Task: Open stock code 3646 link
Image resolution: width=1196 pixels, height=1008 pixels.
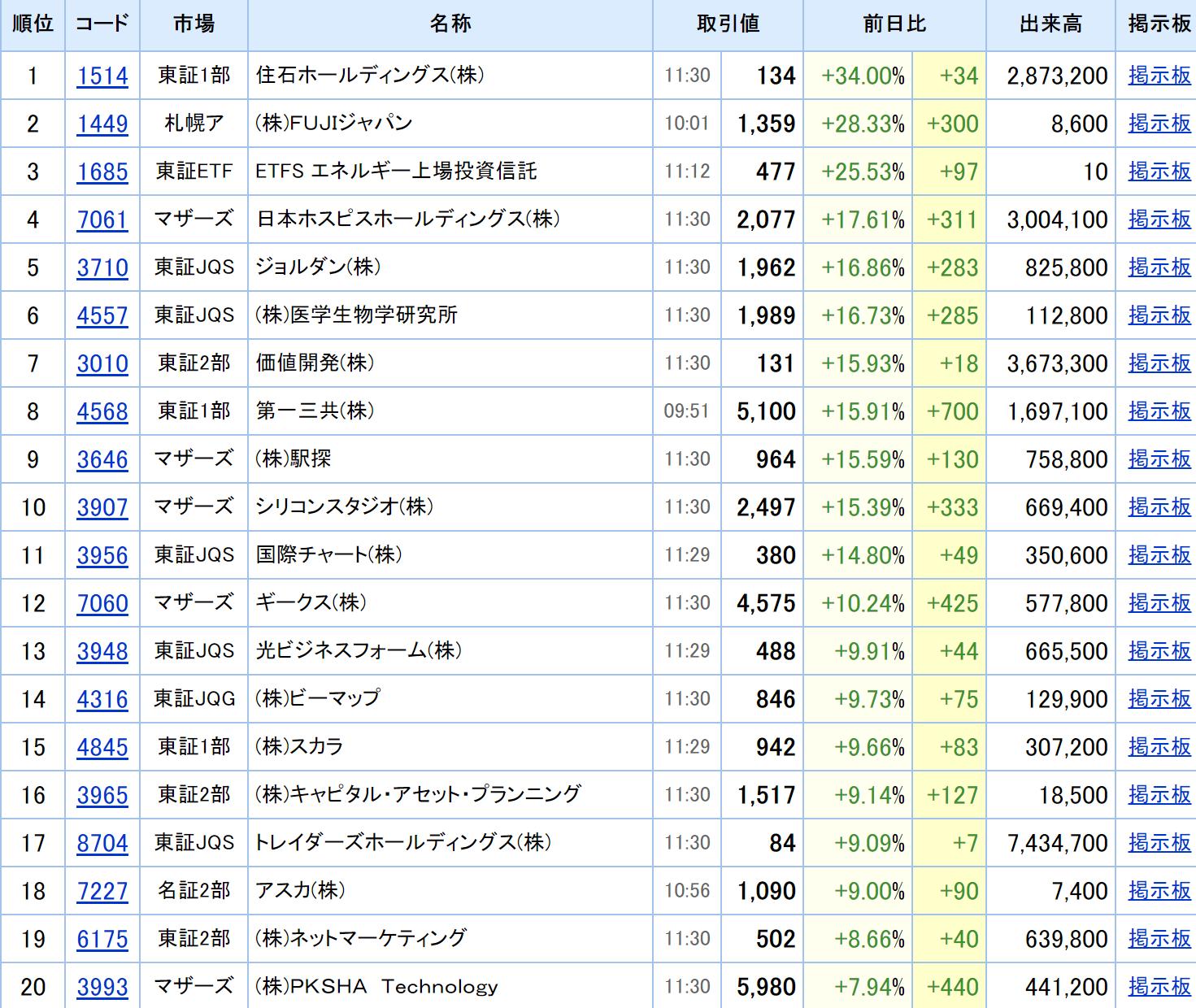Action: (x=102, y=459)
